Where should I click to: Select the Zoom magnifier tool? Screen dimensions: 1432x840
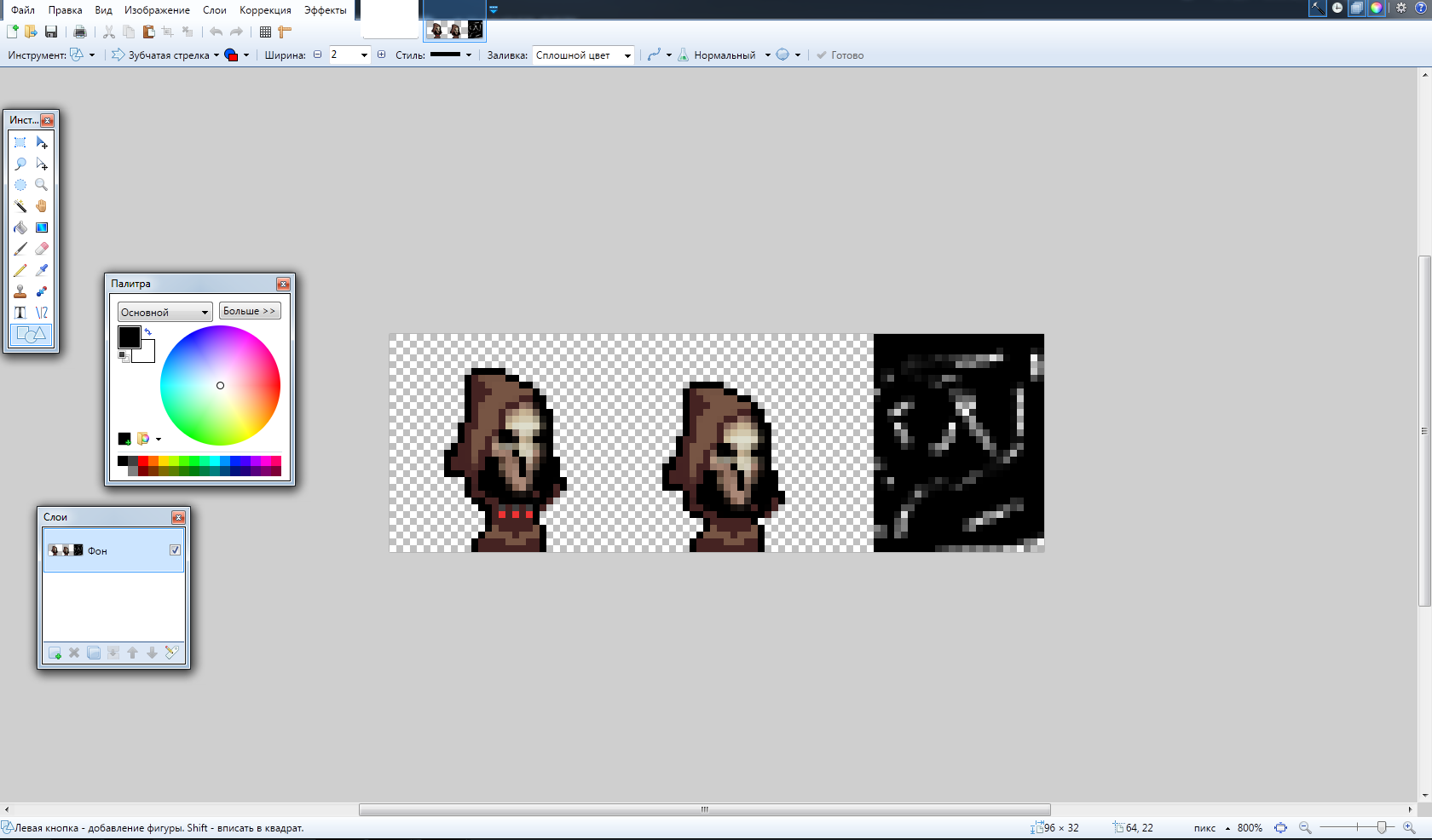point(42,185)
